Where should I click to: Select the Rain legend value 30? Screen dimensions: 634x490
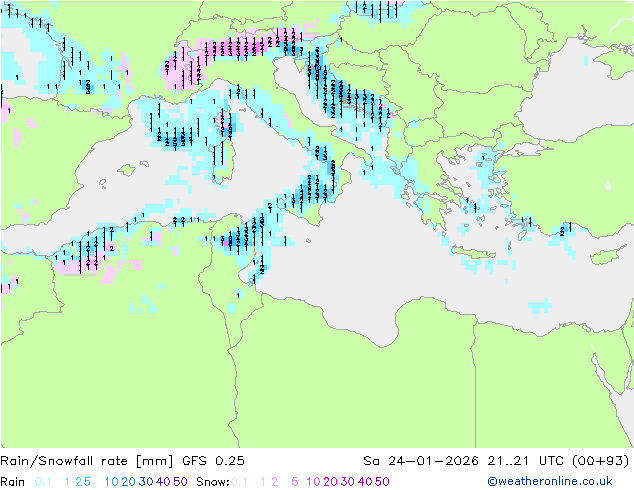click(146, 482)
